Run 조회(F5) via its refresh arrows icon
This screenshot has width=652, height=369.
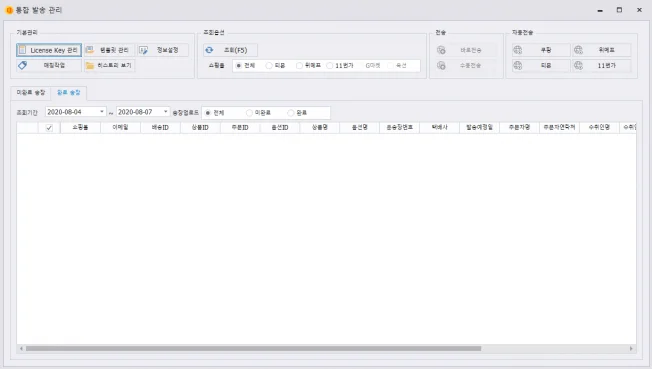click(x=209, y=50)
